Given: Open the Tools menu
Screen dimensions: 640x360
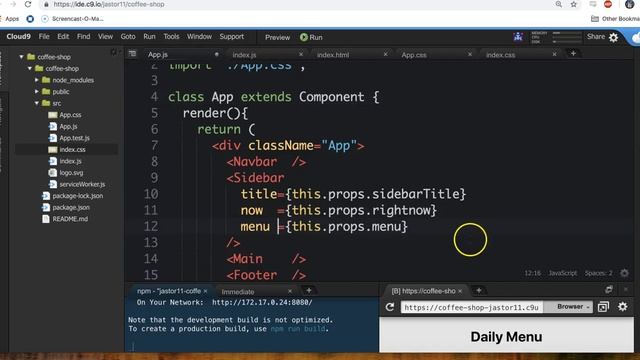Looking at the screenshot, I should 171,37.
